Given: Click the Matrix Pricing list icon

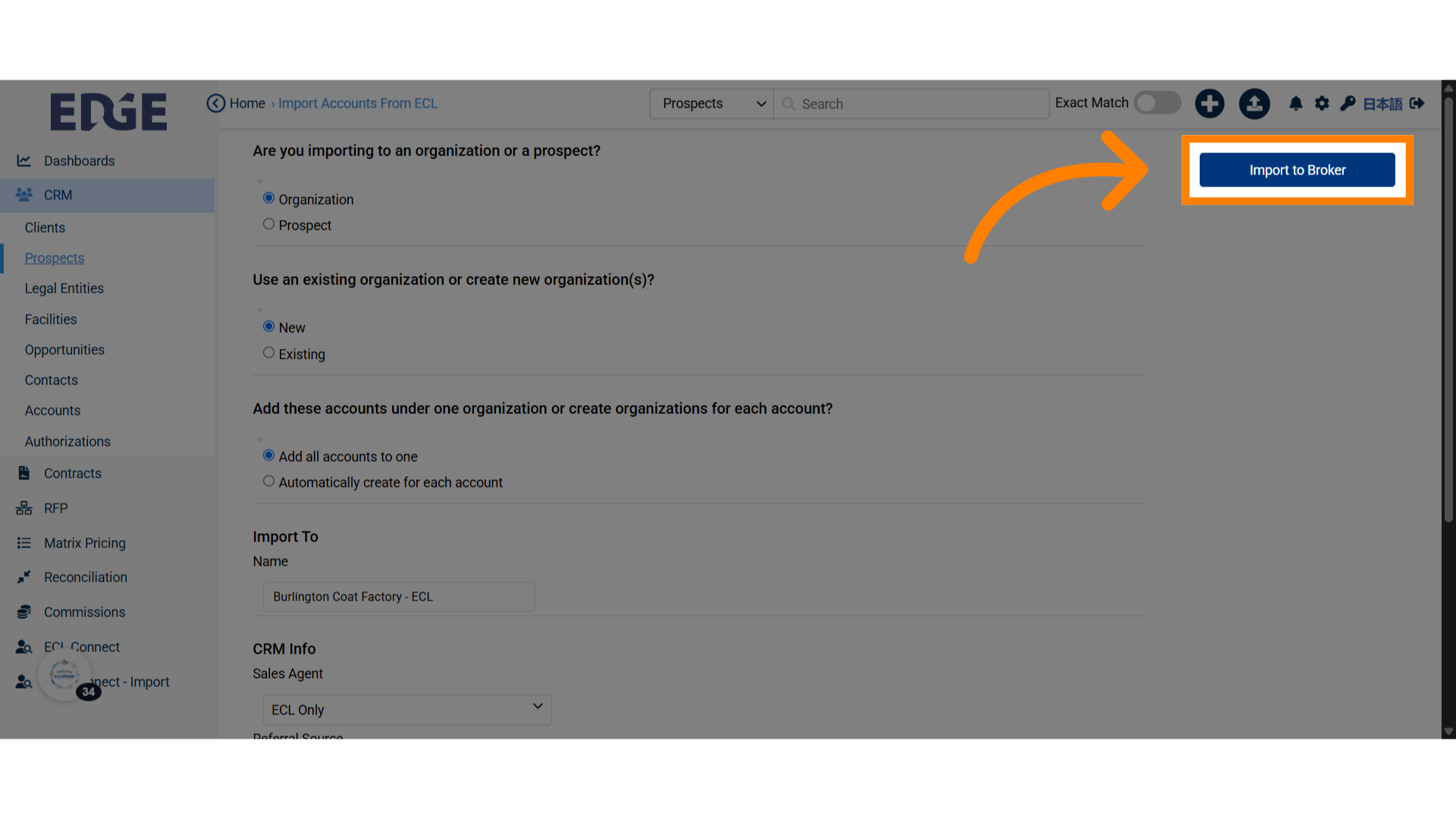Looking at the screenshot, I should coord(24,543).
